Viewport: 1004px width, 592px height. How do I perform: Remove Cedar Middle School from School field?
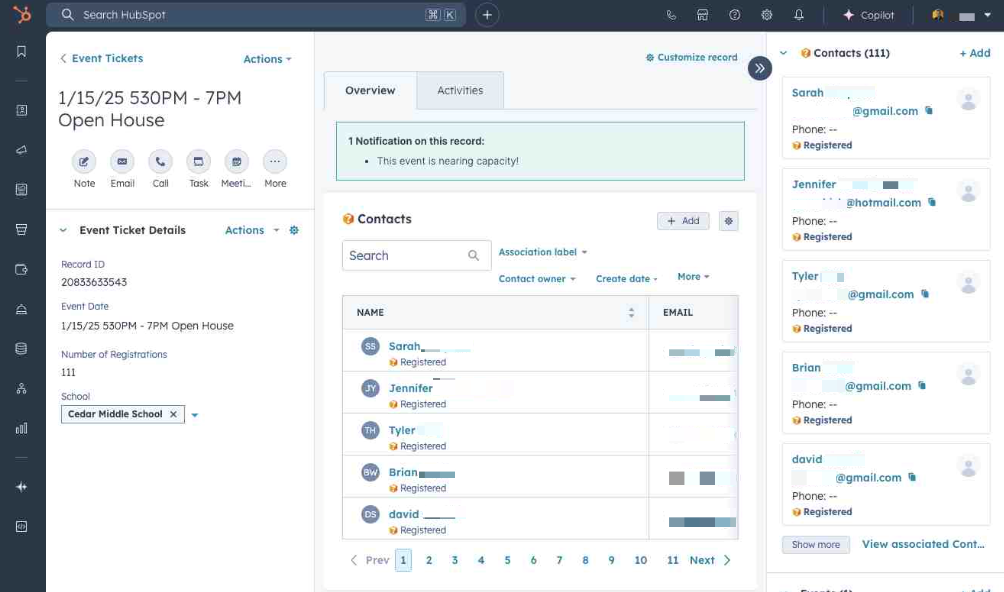coord(173,414)
